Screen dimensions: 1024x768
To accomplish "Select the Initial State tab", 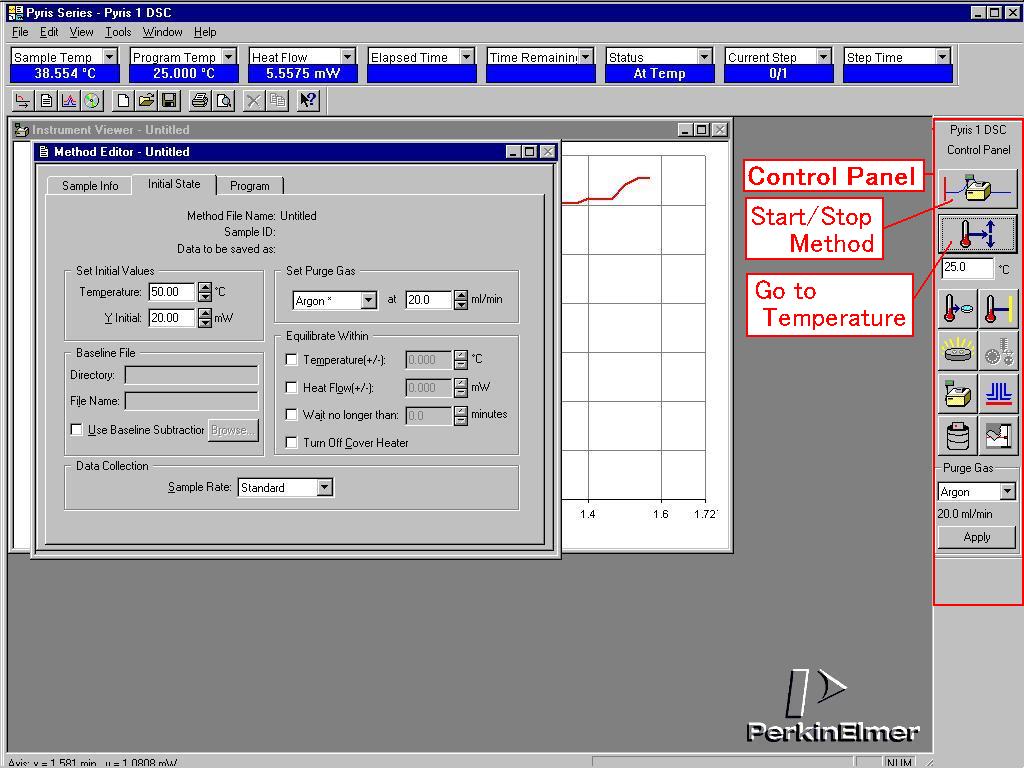I will point(174,184).
